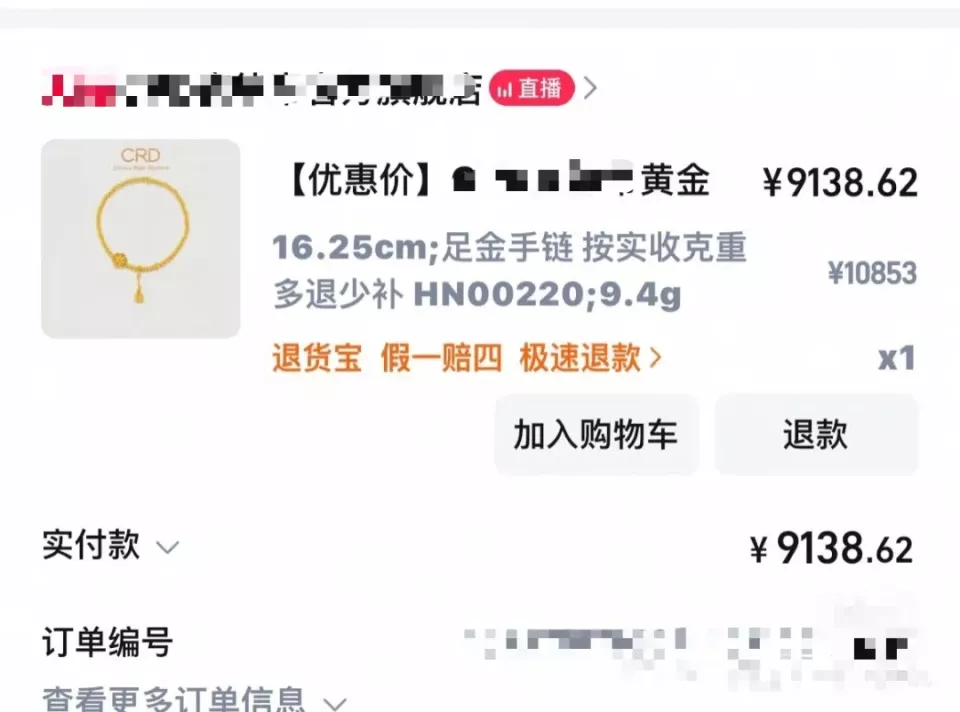Viewport: 960px width, 712px height.
Task: Tap the 实付款 label
Action: (91, 545)
